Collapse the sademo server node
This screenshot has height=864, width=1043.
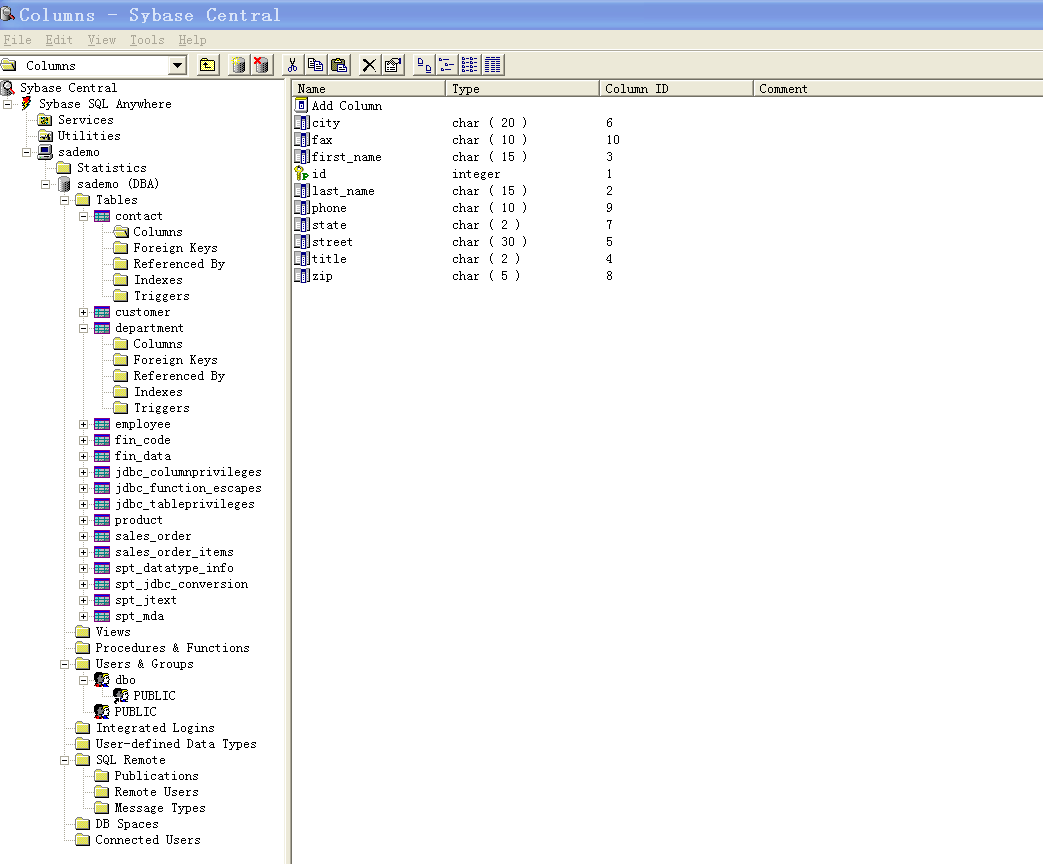[x=27, y=152]
